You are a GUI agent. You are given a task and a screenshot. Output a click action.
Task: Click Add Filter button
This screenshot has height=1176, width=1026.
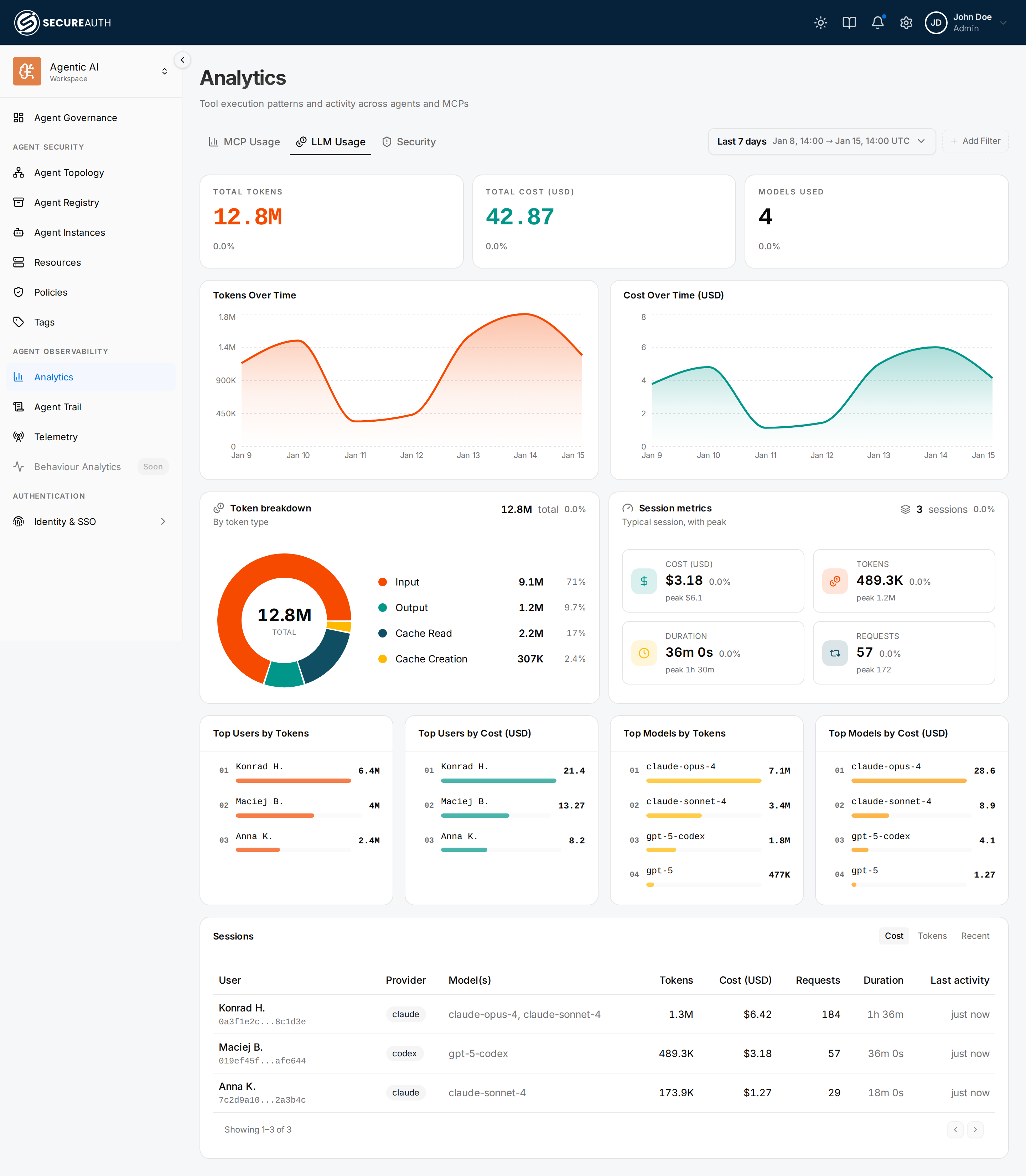pos(975,141)
